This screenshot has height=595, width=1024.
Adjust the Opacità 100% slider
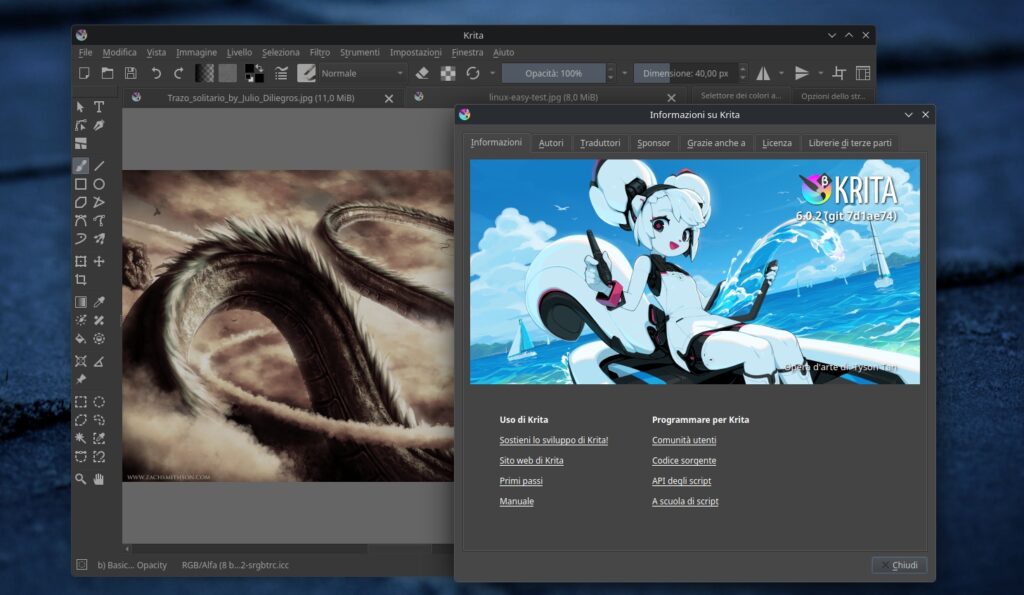click(553, 73)
